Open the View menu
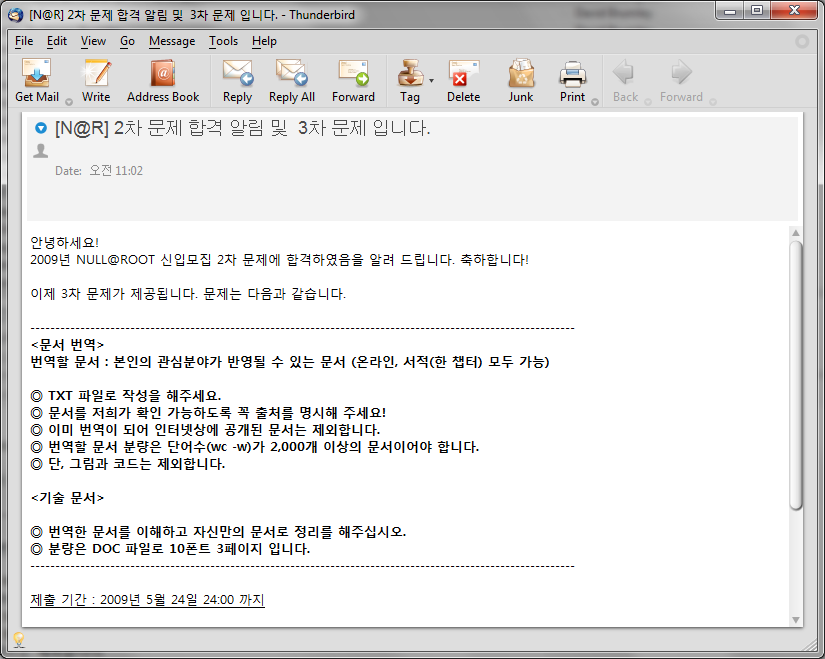Viewport: 825px width, 659px height. (93, 41)
